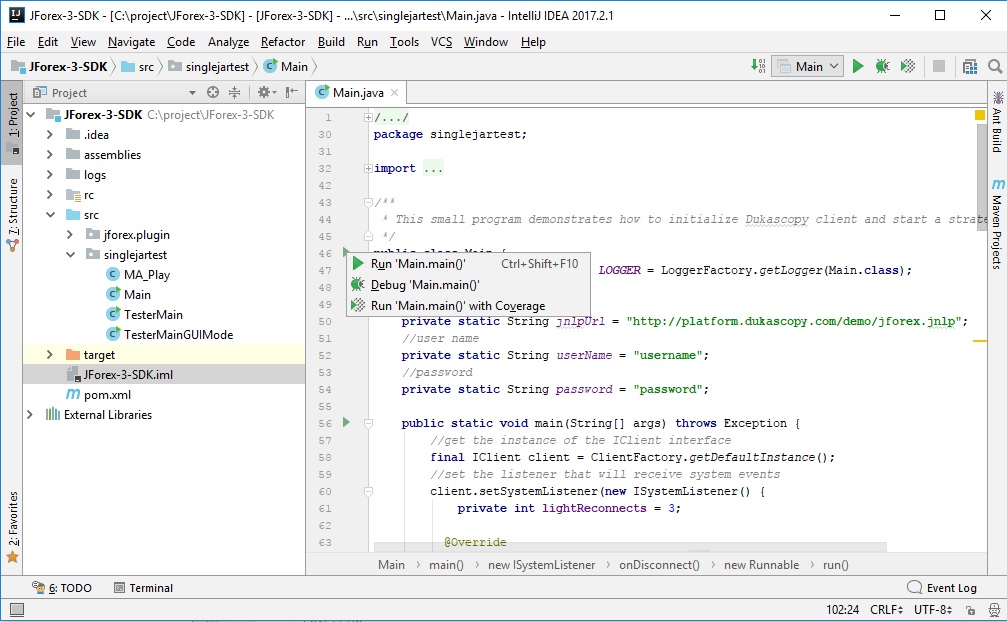
Task: Toggle the 7: Structure side tab
Action: 13,214
